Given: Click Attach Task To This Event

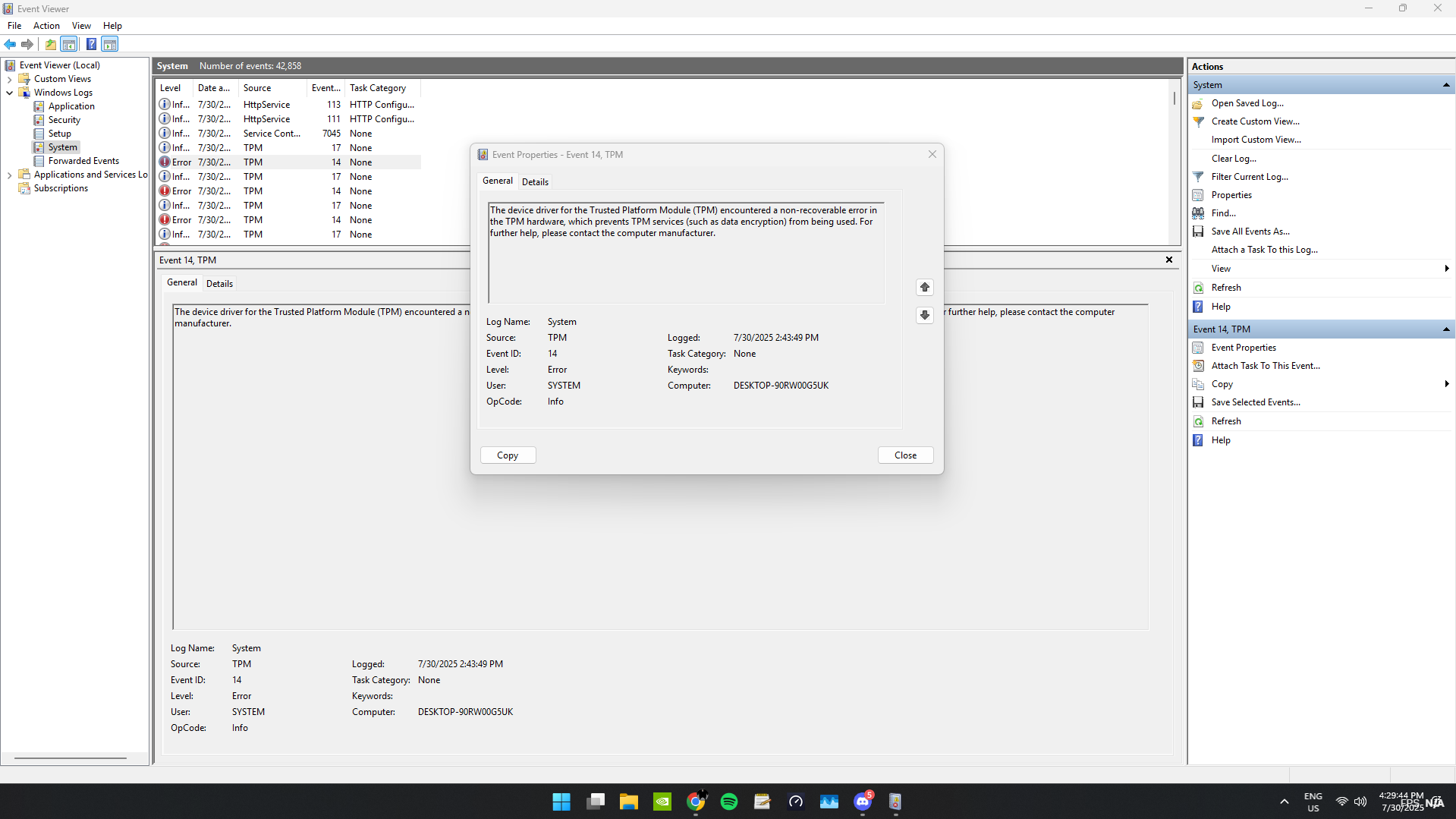Looking at the screenshot, I should [x=1266, y=366].
